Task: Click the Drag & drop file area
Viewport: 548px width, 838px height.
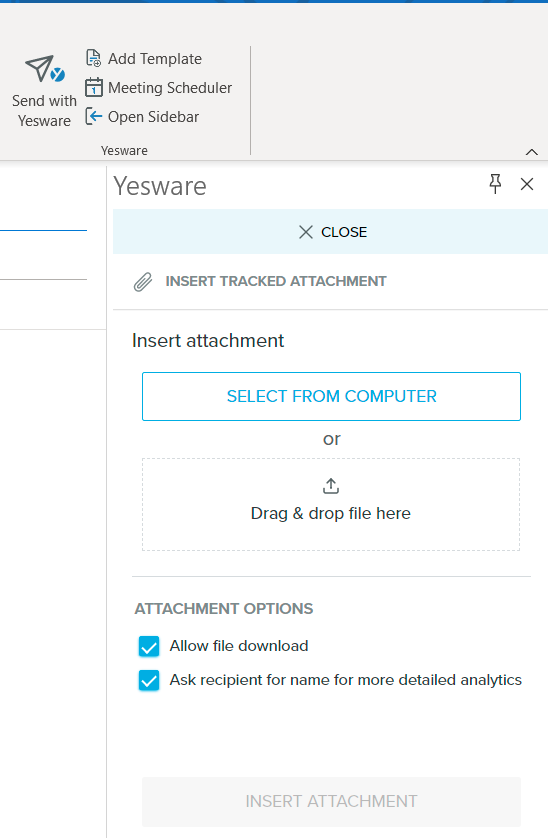Action: coord(331,505)
